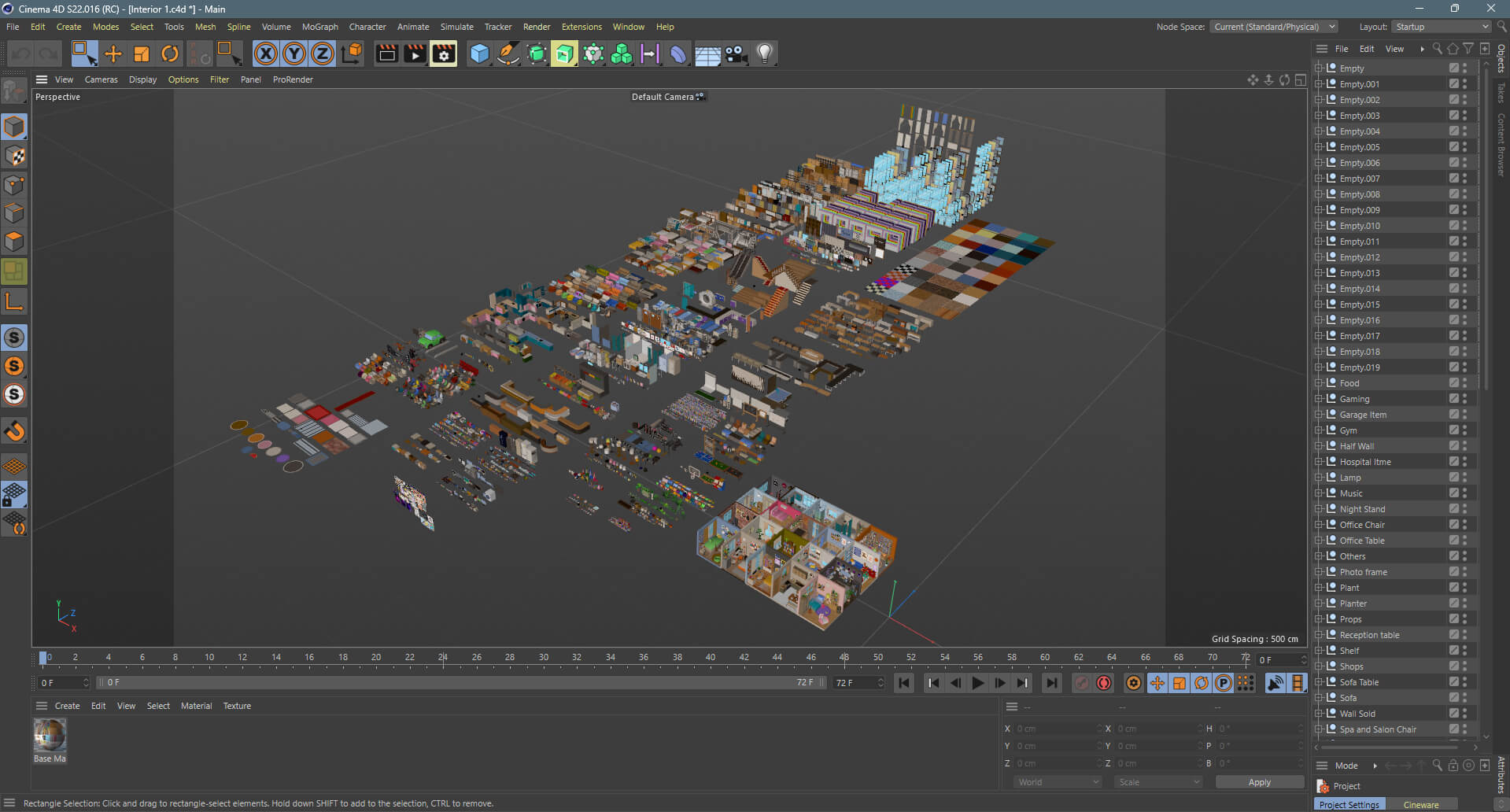Screen dimensions: 1510x812
Task: Toggle Z-axis lock
Action: coord(323,54)
